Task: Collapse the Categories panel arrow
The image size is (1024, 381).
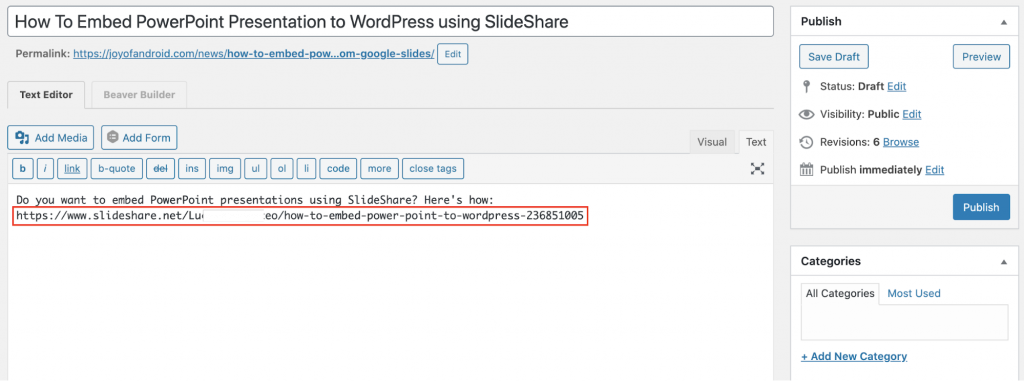Action: (1003, 261)
